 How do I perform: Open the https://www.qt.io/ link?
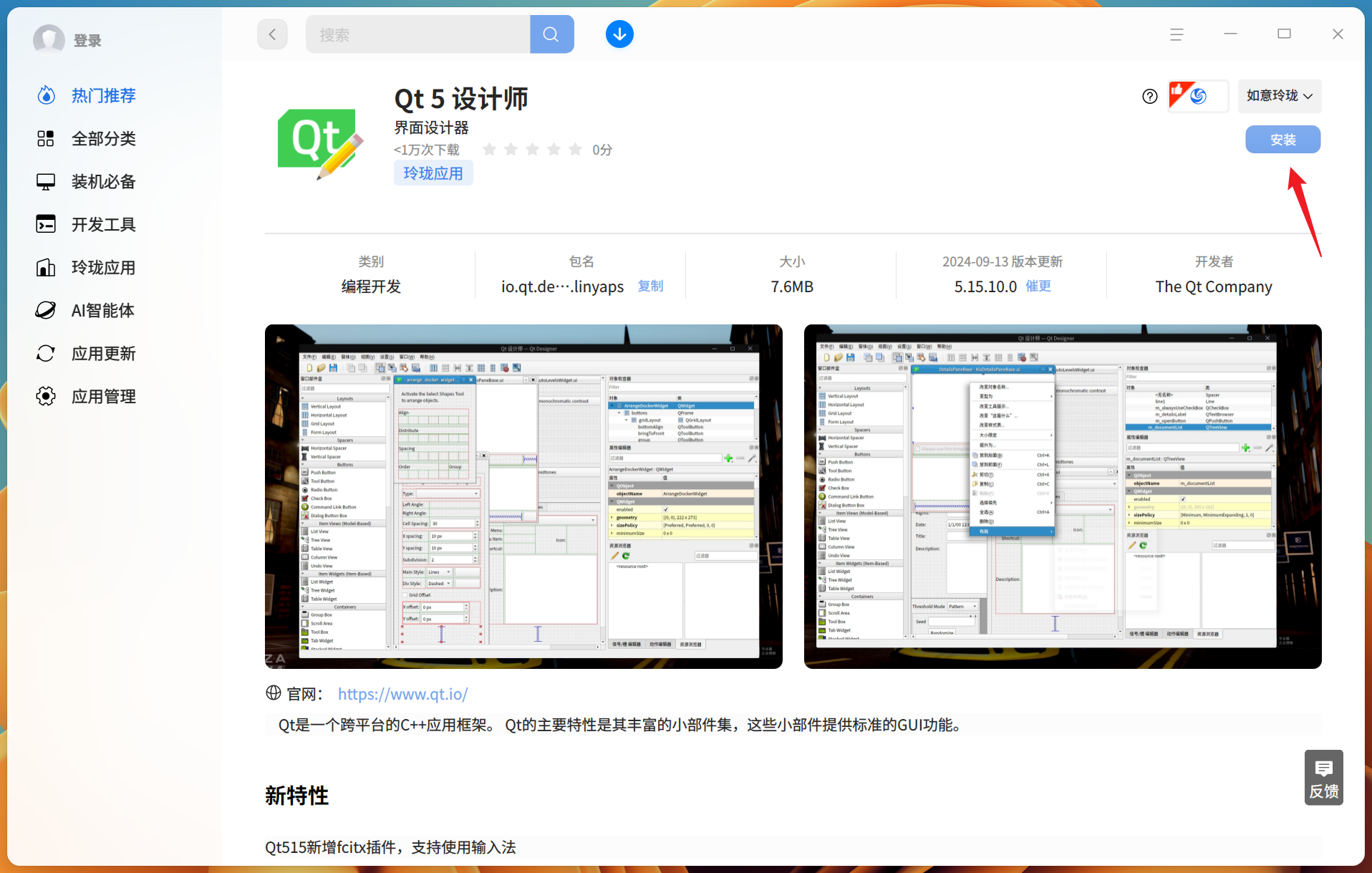[x=403, y=694]
